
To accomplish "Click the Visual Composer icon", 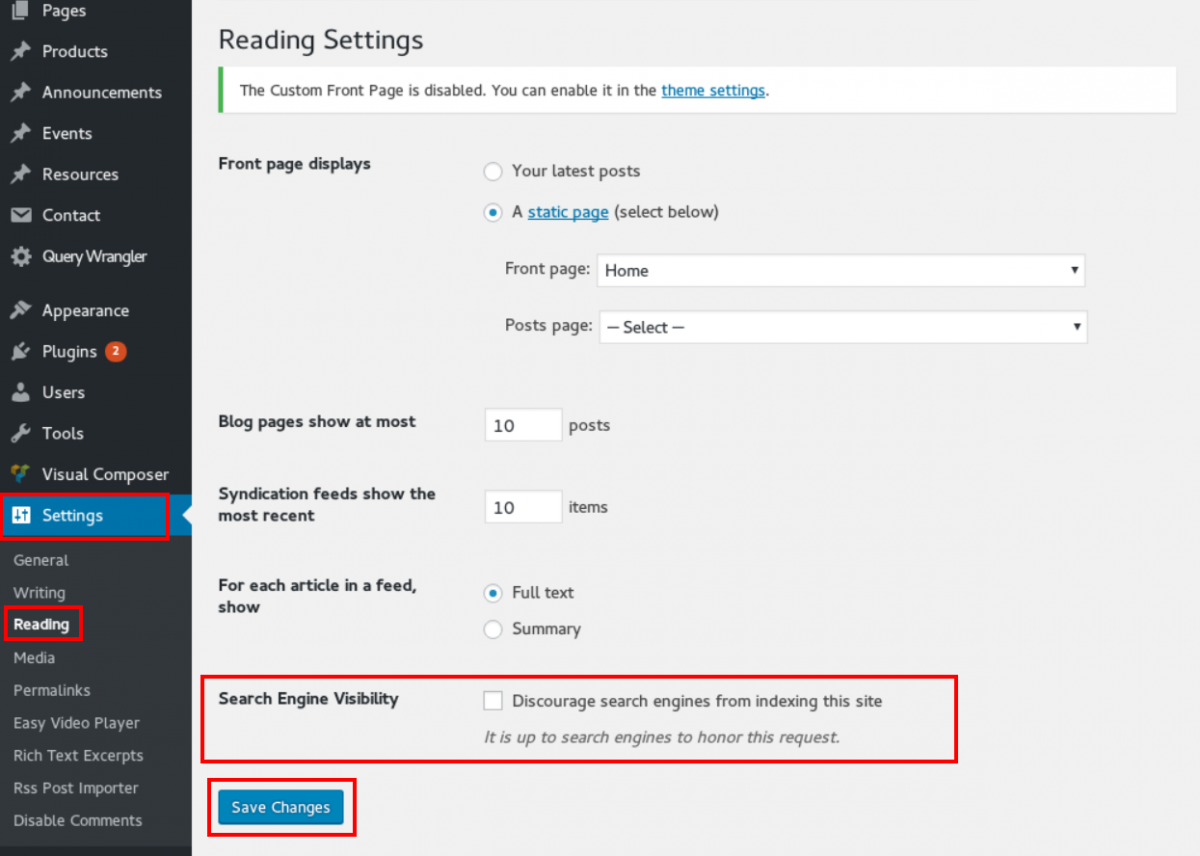I will (x=20, y=474).
